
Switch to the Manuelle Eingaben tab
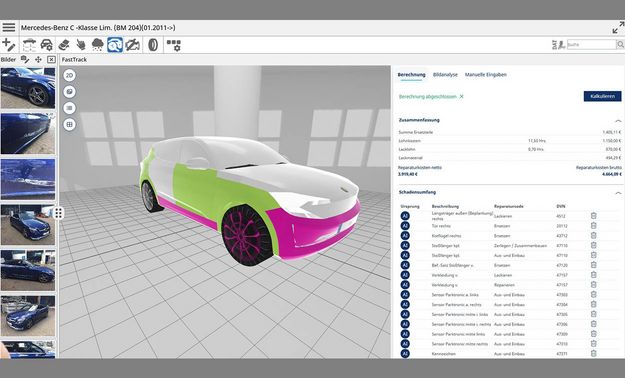[485, 75]
